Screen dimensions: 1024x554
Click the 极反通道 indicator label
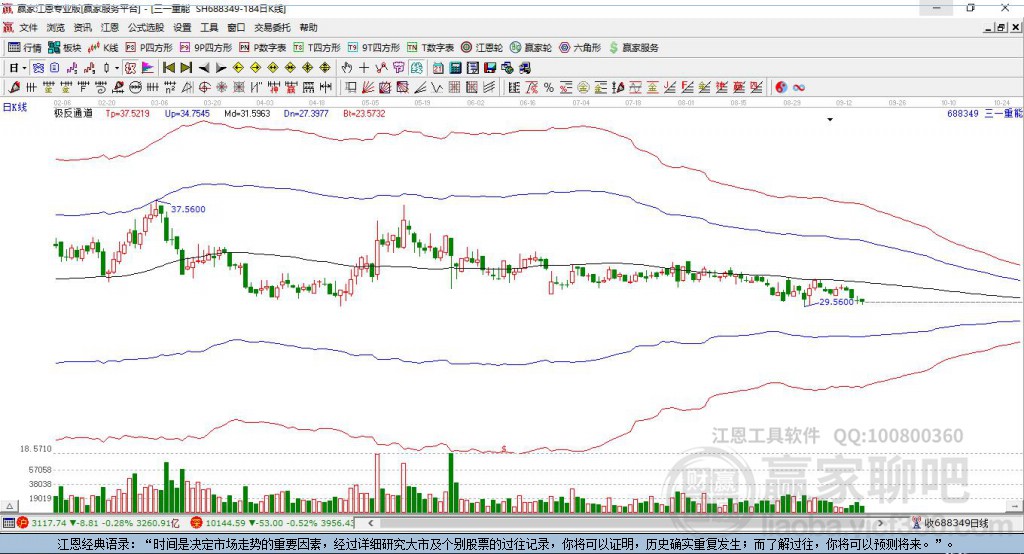click(x=73, y=113)
